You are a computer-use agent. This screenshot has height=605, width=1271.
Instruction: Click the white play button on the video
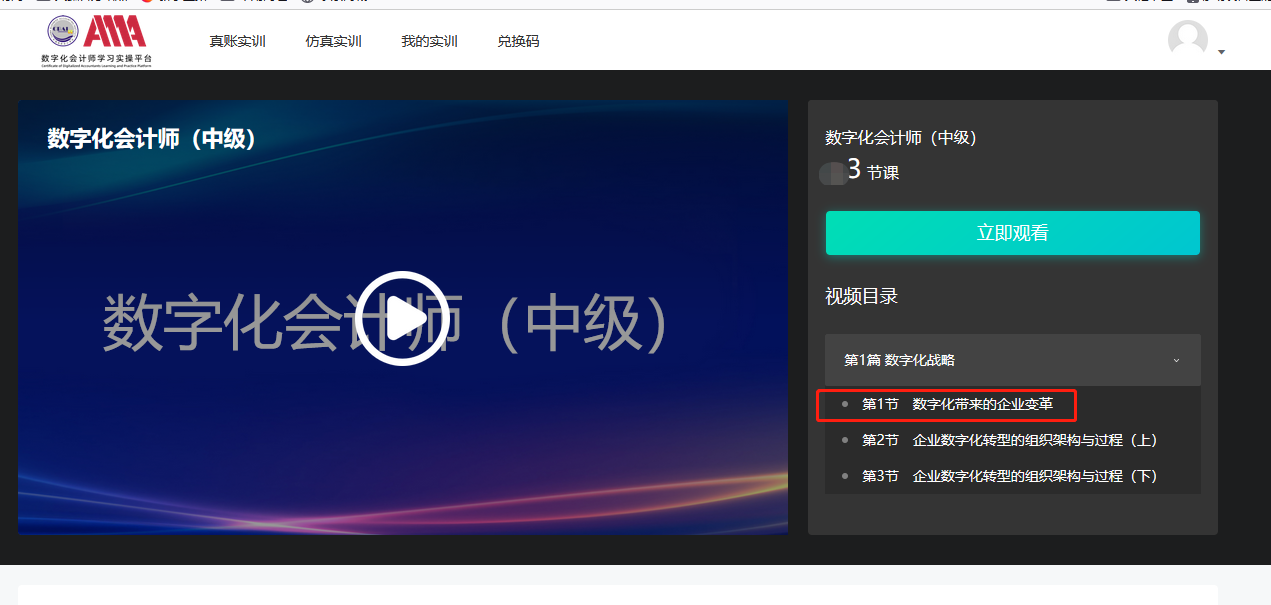tap(401, 319)
